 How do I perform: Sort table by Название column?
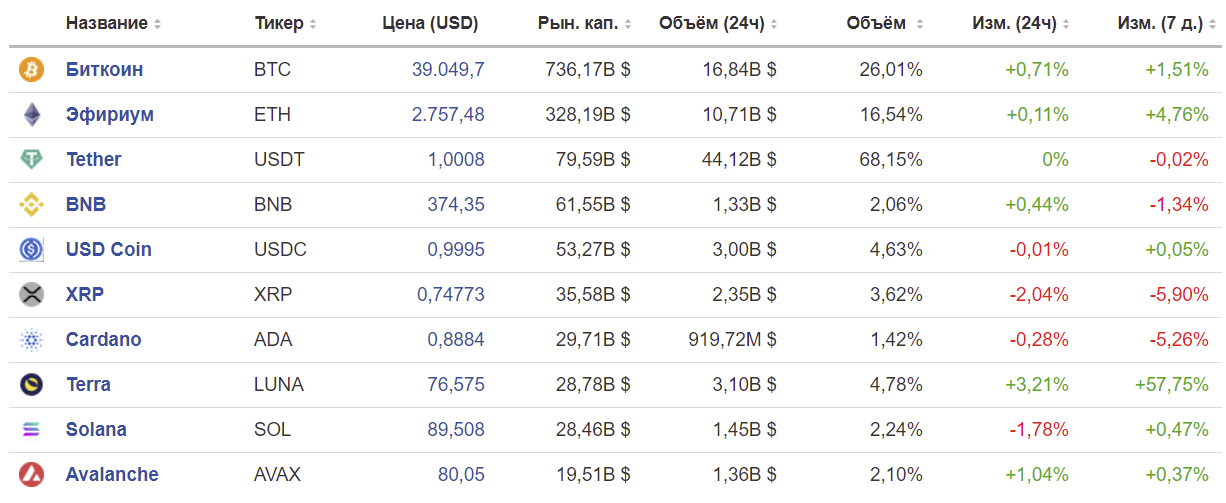[x=113, y=23]
